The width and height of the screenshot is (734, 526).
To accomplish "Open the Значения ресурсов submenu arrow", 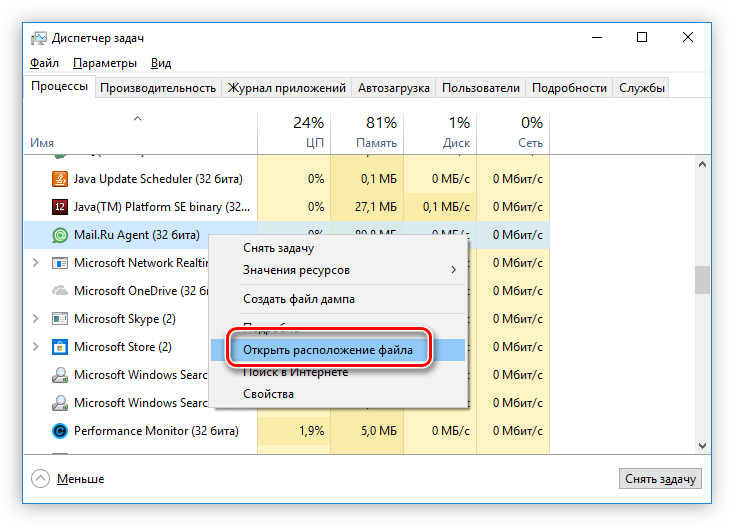I will (x=453, y=270).
